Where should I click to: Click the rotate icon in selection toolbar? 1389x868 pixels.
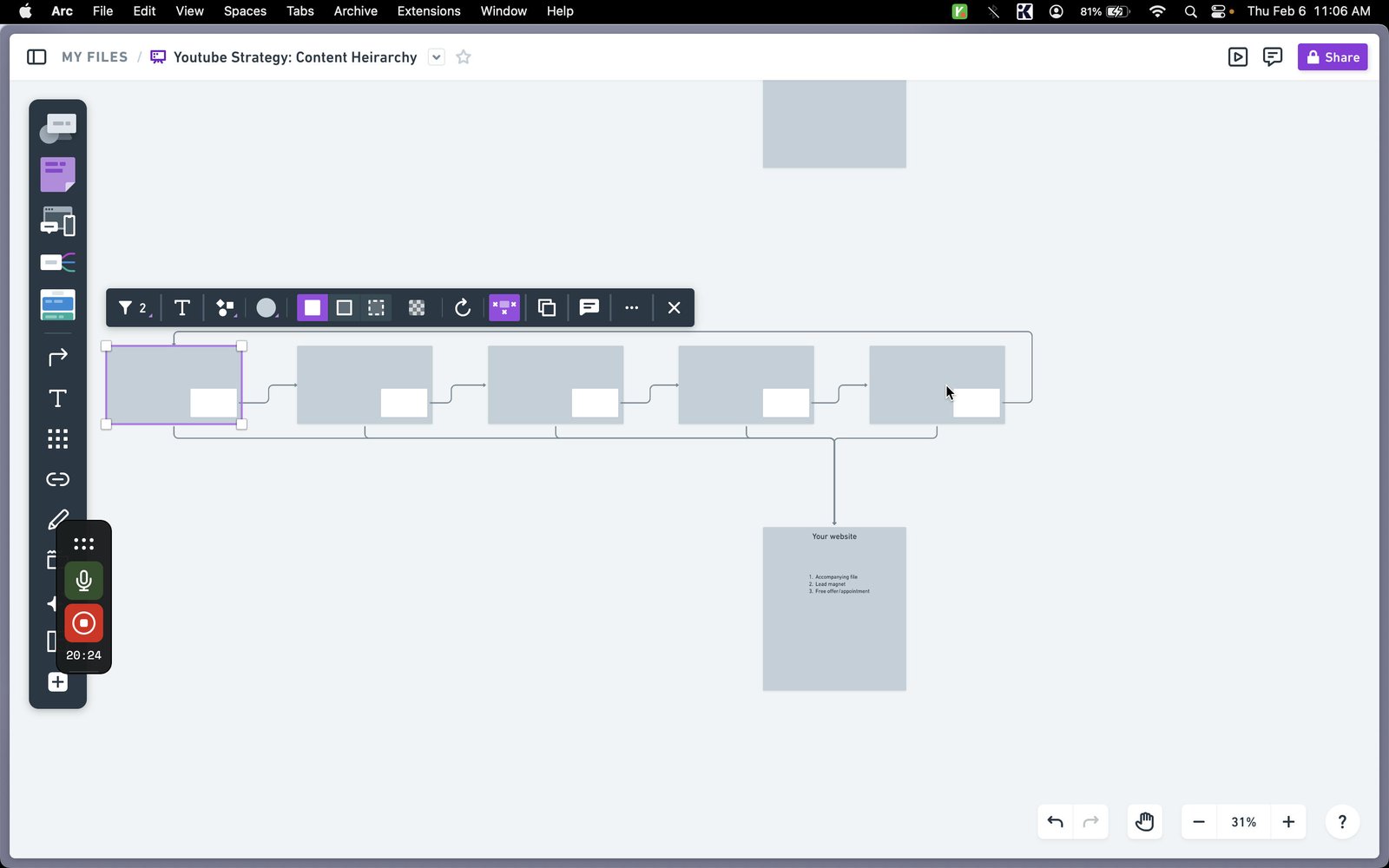coord(463,307)
